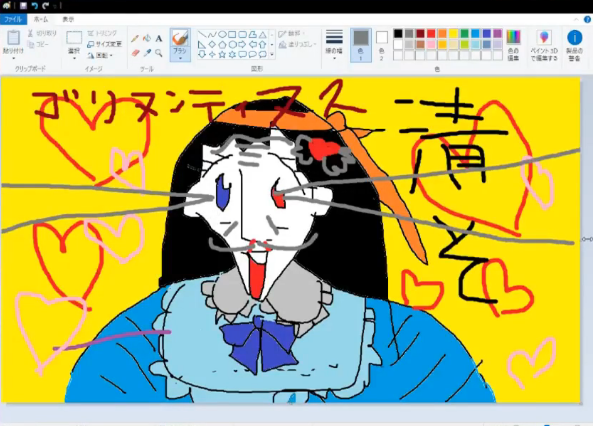Viewport: 593px width, 426px height.
Task: Choose the Curve shape
Action: pyautogui.click(x=212, y=35)
